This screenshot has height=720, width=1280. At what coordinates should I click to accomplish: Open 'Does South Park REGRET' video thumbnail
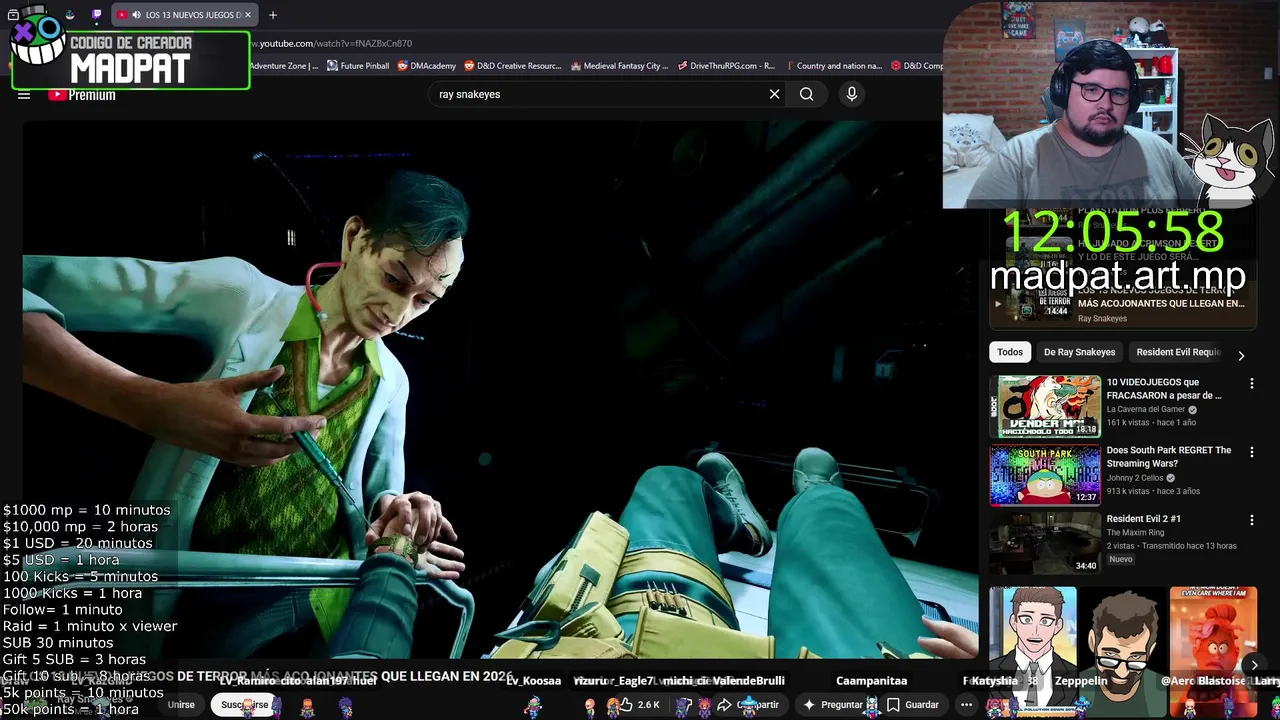(x=1045, y=475)
